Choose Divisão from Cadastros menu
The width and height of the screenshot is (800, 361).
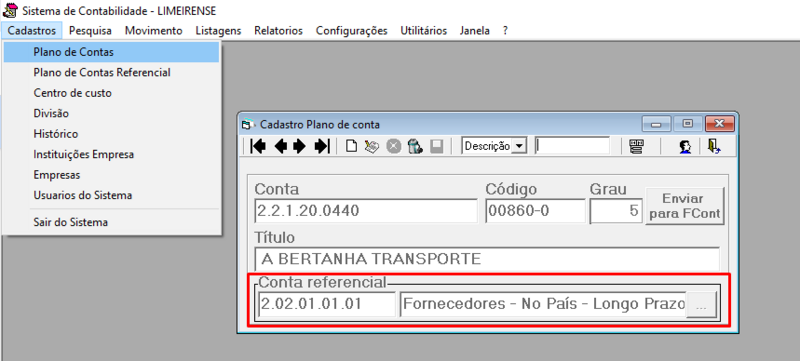[111, 113]
